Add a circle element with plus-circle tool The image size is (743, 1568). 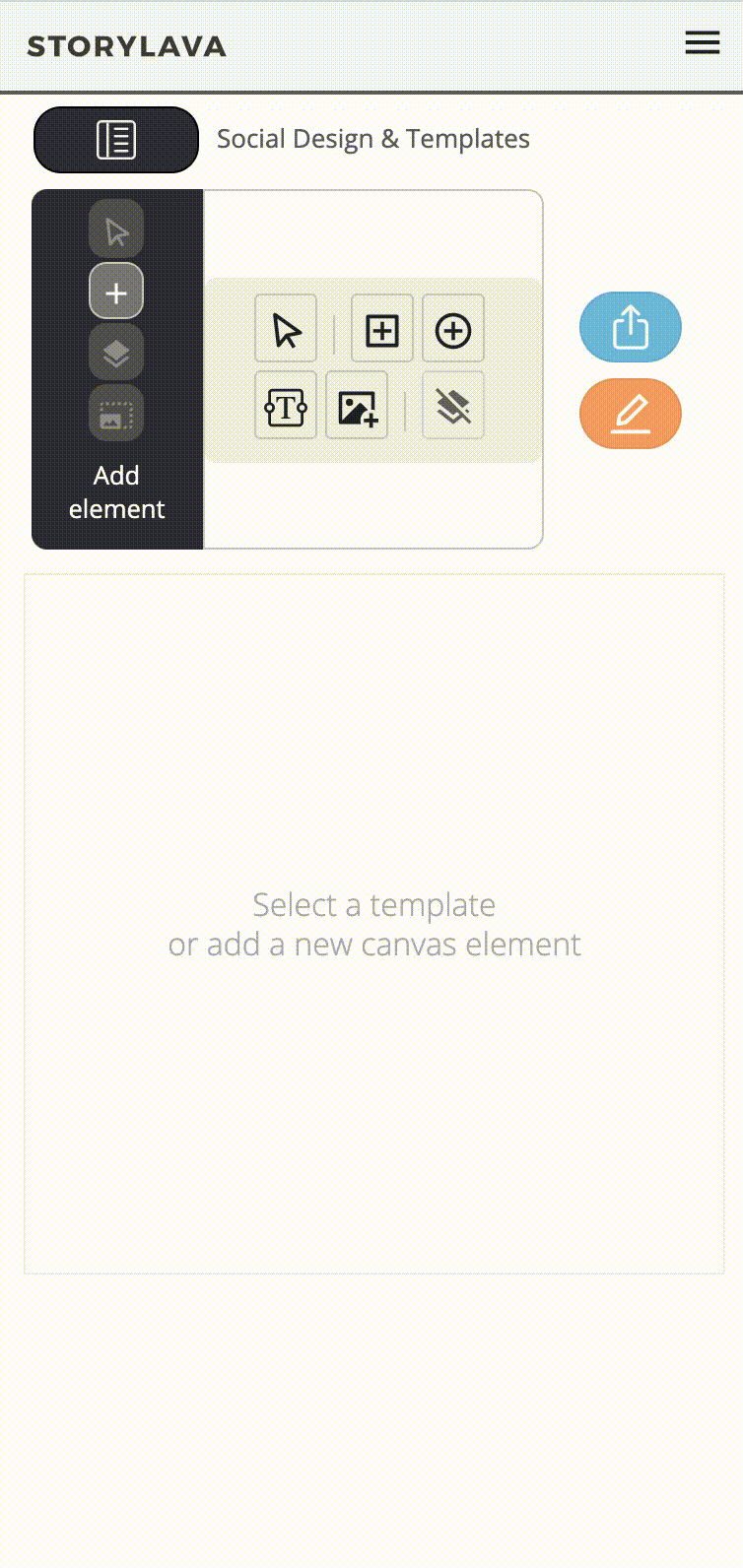click(x=453, y=329)
